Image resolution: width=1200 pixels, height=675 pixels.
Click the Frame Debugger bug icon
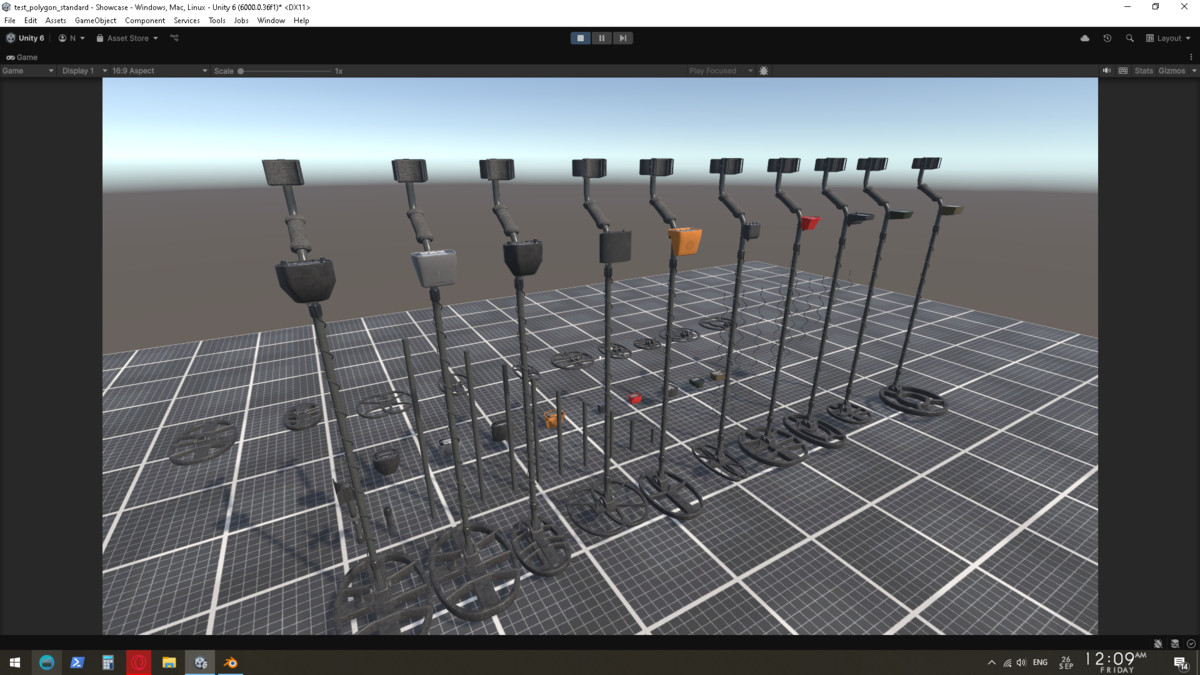pyautogui.click(x=764, y=71)
